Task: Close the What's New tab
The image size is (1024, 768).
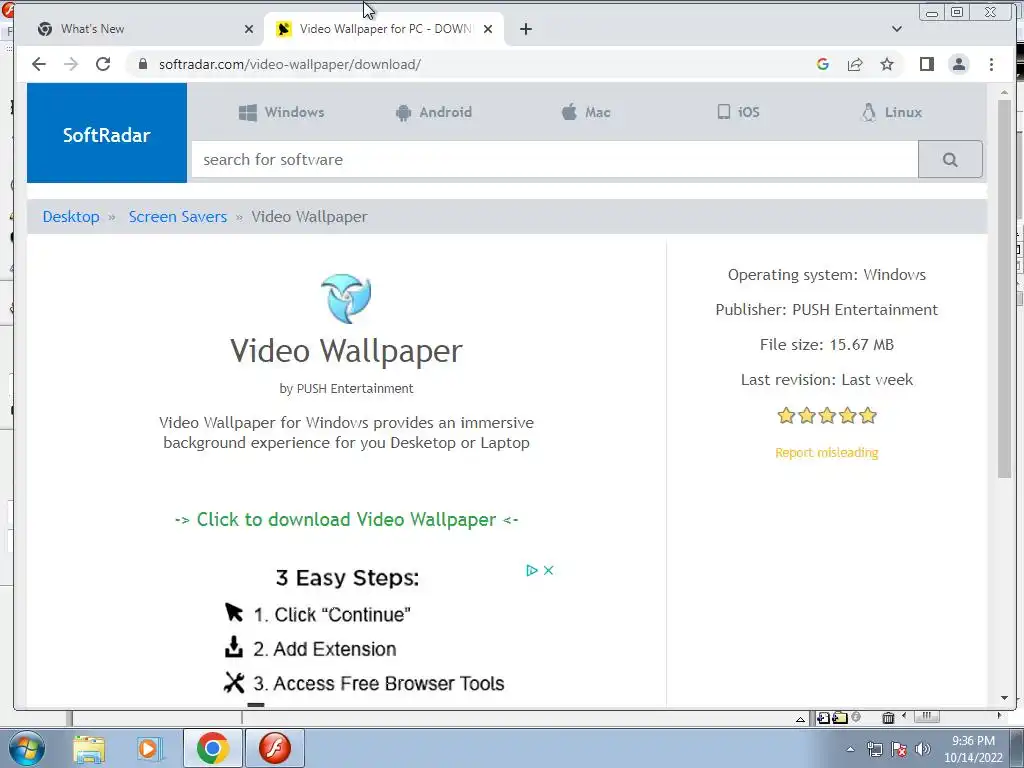Action: tap(249, 29)
